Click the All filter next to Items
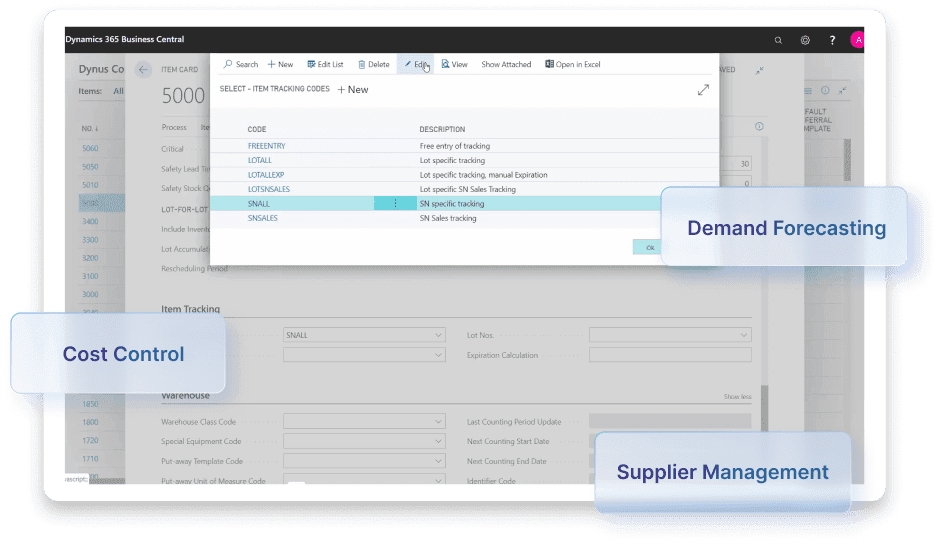Image resolution: width=938 pixels, height=544 pixels. [x=118, y=91]
